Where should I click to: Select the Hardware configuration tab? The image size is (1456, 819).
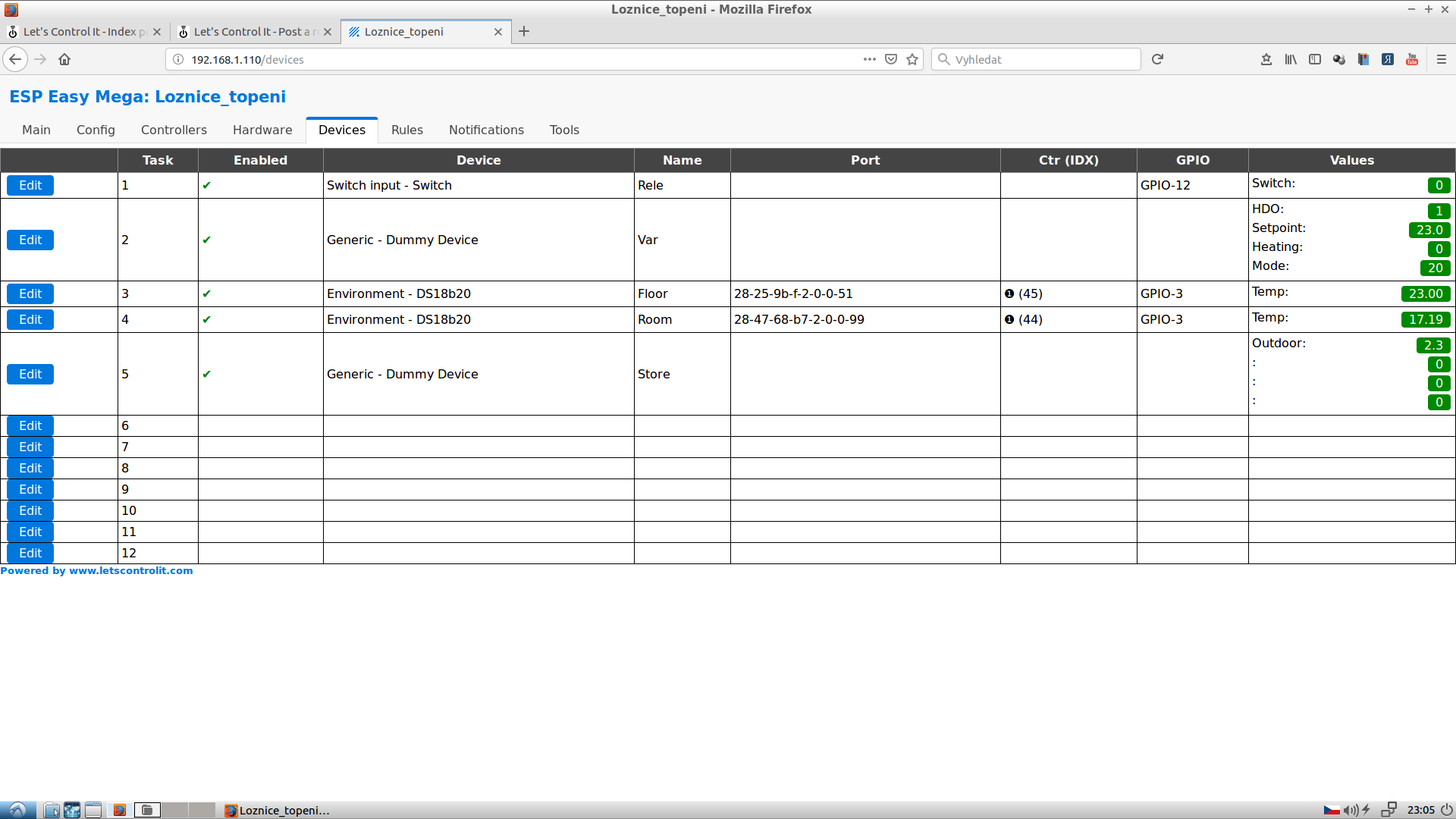point(262,129)
